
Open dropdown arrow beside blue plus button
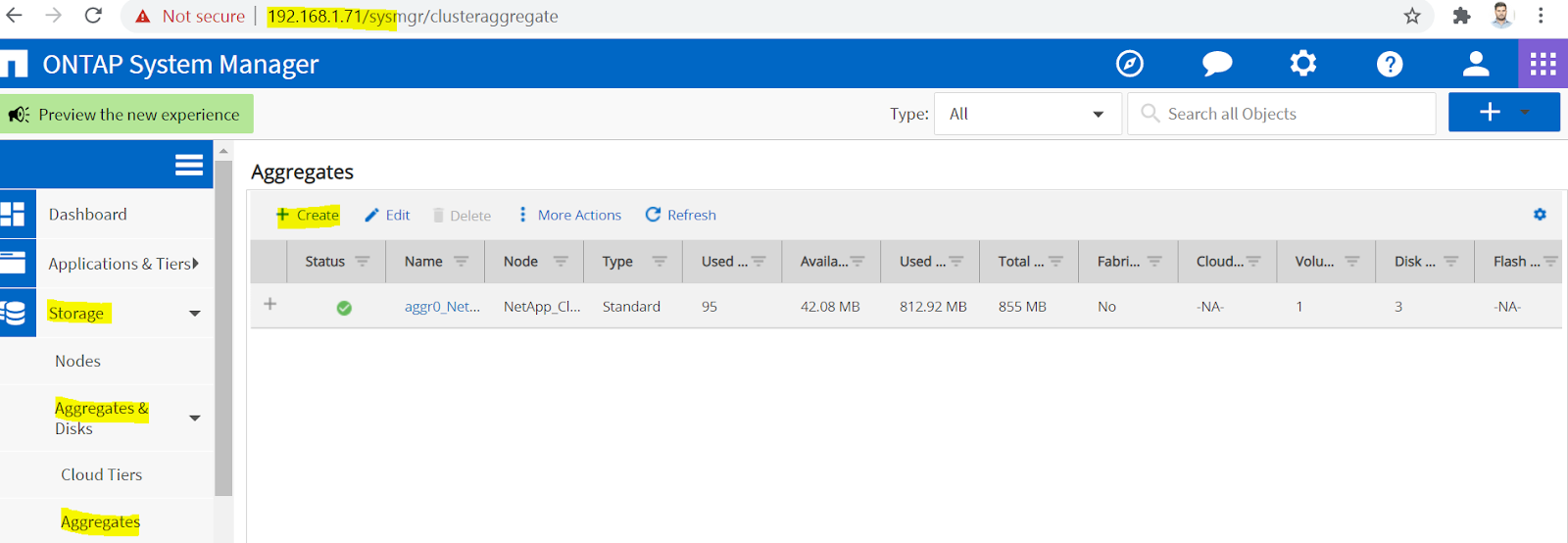pos(1525,113)
